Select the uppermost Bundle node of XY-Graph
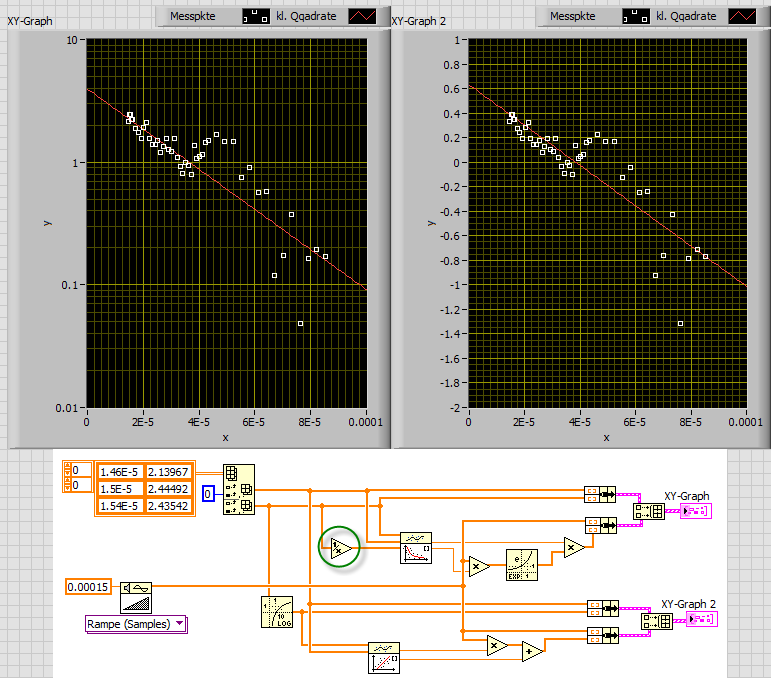Screen dimensions: 771x678 pyautogui.click(x=600, y=494)
